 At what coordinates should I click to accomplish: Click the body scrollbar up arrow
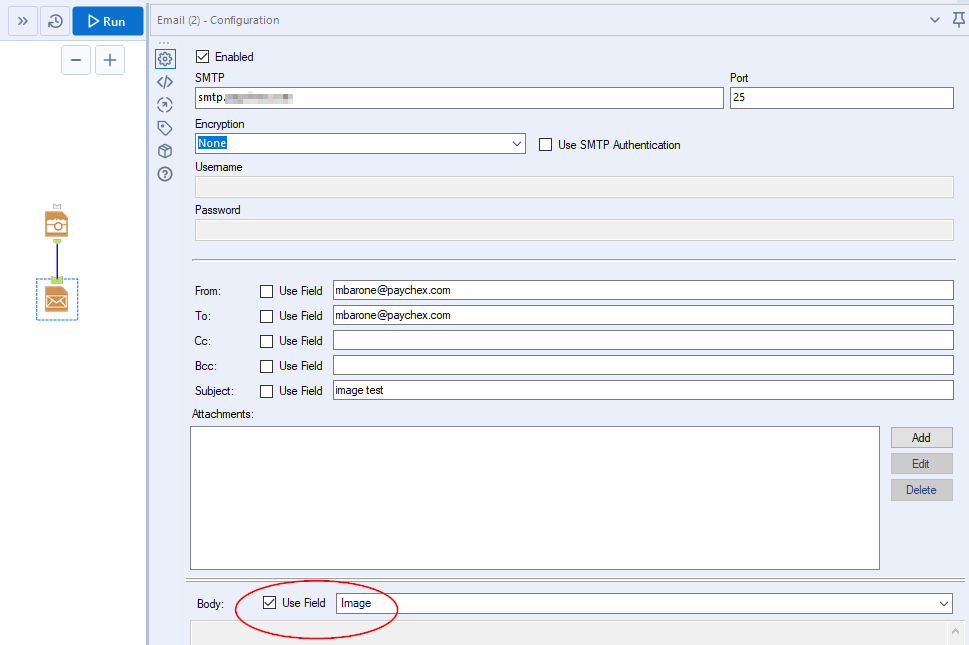[955, 631]
